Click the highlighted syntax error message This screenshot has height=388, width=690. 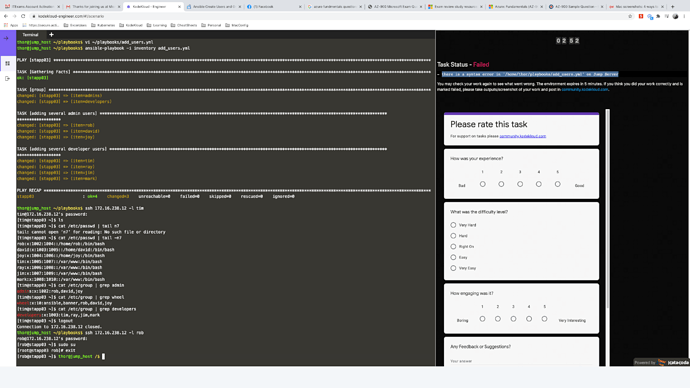[x=530, y=74]
